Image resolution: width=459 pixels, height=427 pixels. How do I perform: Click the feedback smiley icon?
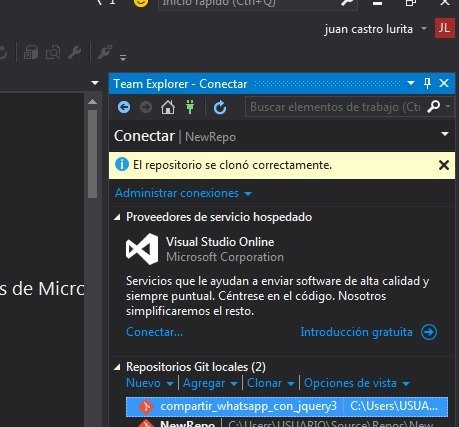[141, 3]
